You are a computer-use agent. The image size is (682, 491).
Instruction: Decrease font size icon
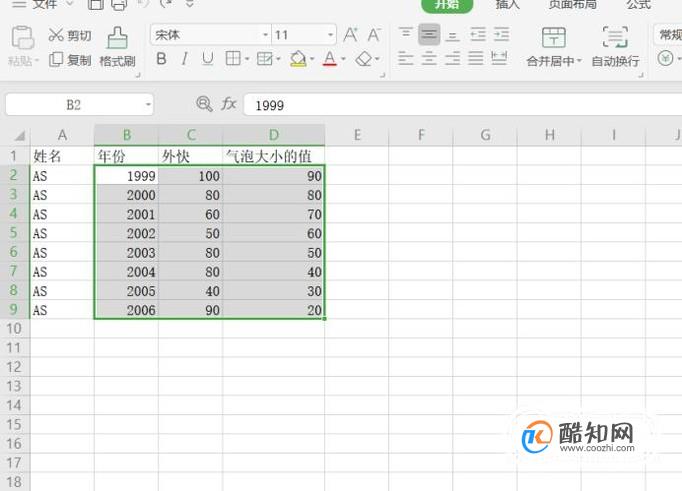(374, 35)
